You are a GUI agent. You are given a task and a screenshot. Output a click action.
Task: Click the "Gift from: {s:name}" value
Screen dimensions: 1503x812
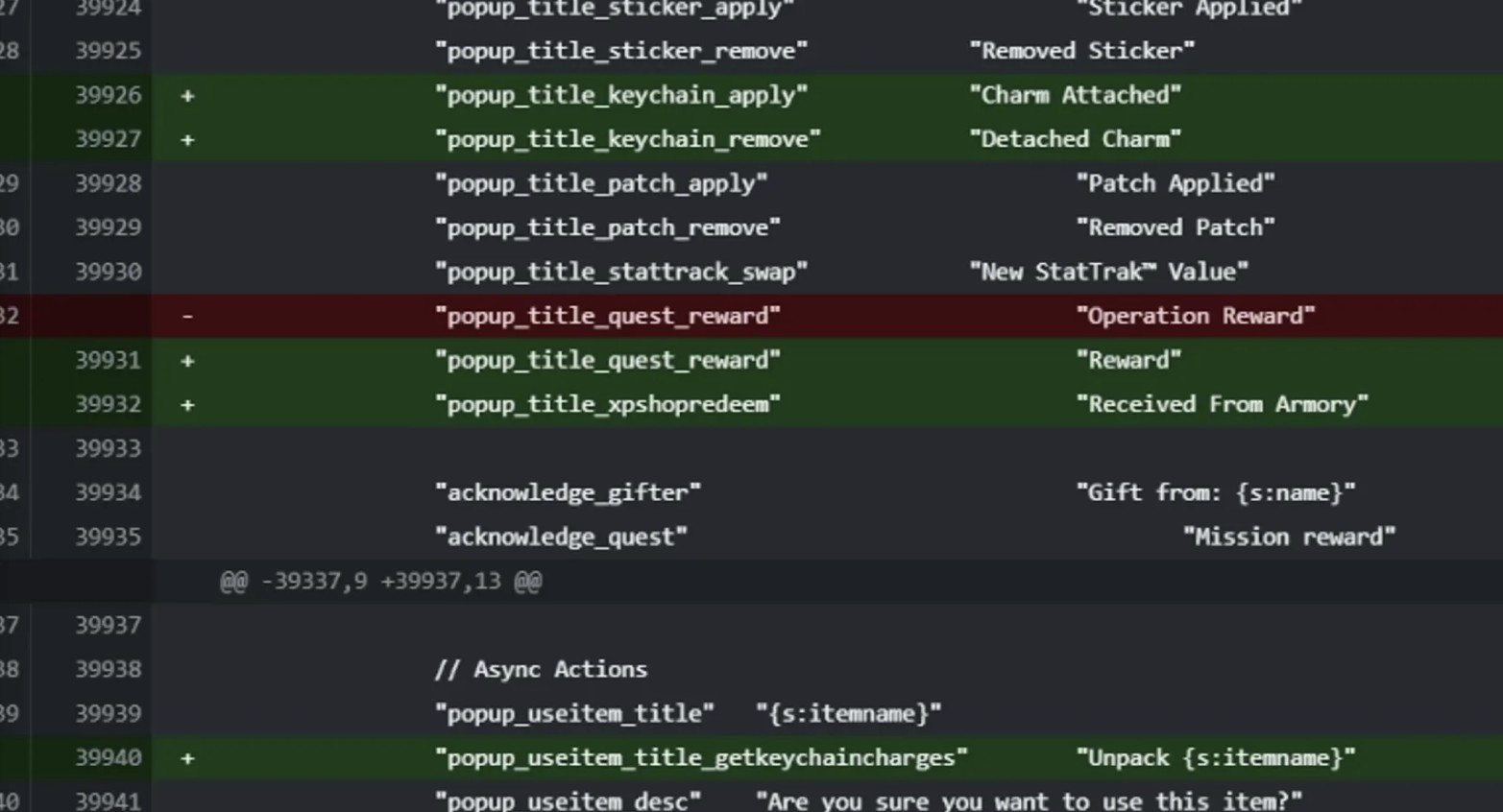(x=1216, y=492)
